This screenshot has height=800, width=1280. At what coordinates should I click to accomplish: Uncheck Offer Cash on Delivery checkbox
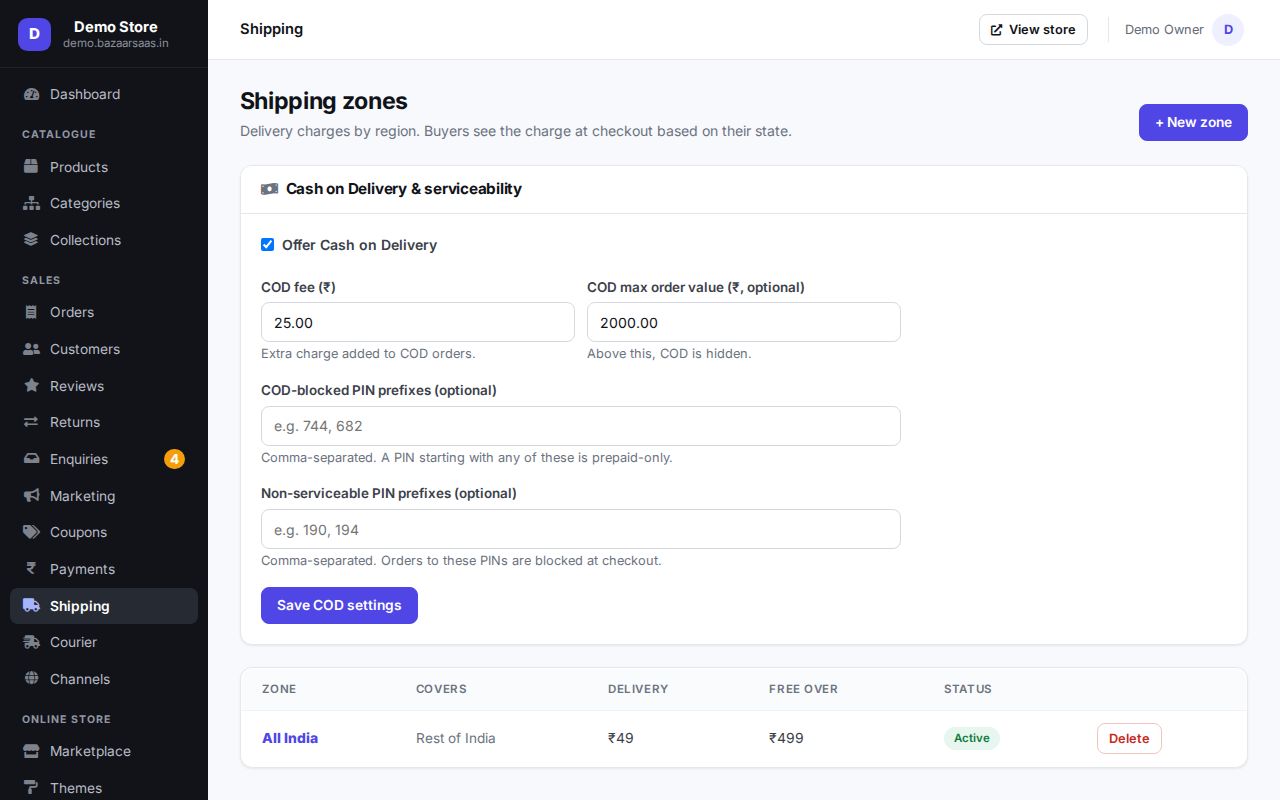267,245
